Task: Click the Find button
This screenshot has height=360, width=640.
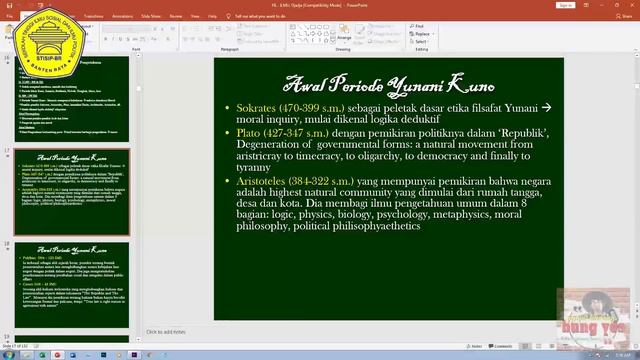Action: [x=417, y=26]
